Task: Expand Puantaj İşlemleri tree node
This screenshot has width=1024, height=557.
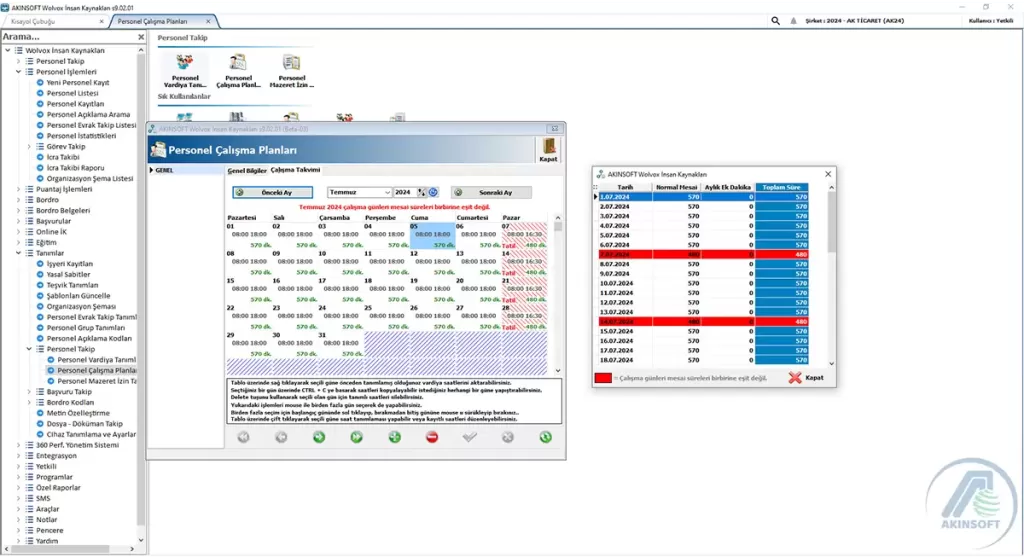Action: coord(18,189)
